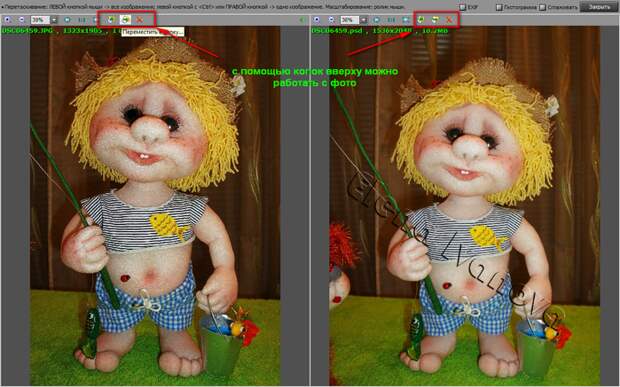Image resolution: width=620 pixels, height=387 pixels.
Task: Zoom in on the left DSC06459.JPG image
Action: click(7, 19)
